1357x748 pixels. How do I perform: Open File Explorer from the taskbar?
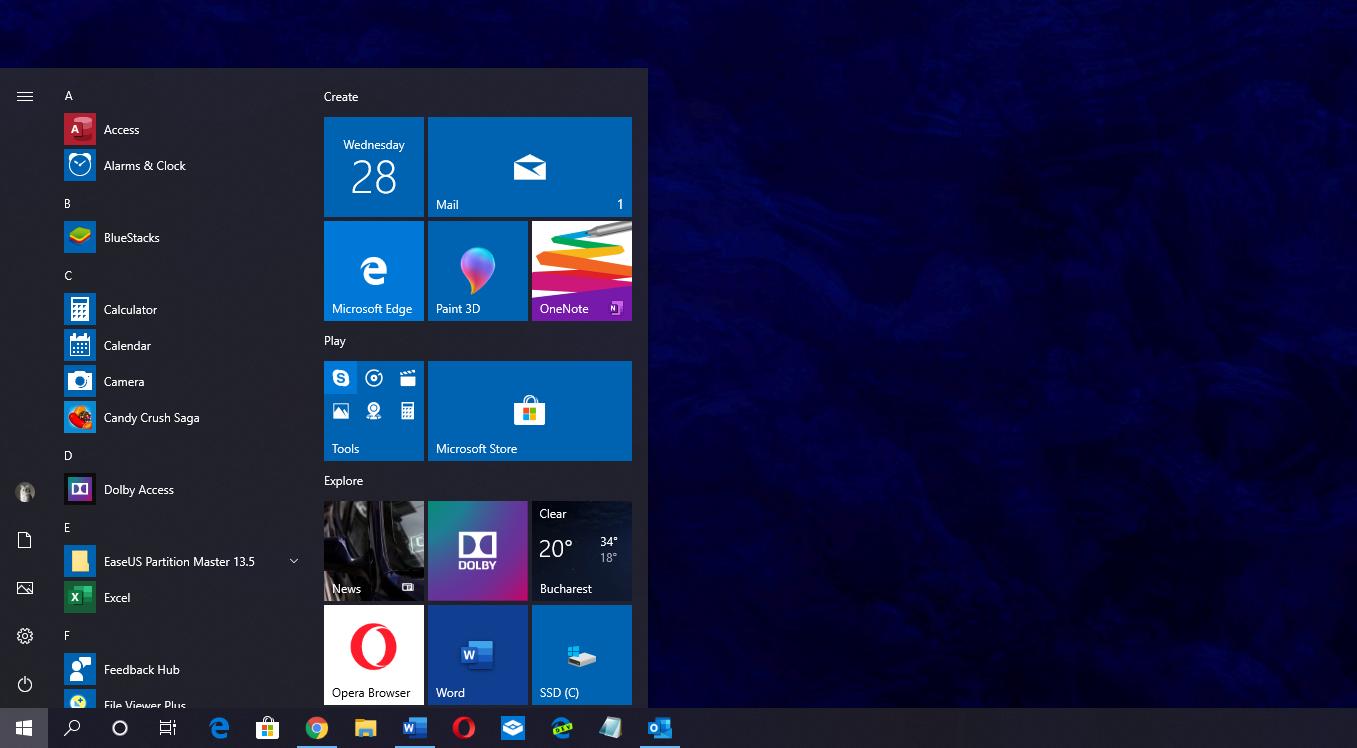click(x=365, y=728)
